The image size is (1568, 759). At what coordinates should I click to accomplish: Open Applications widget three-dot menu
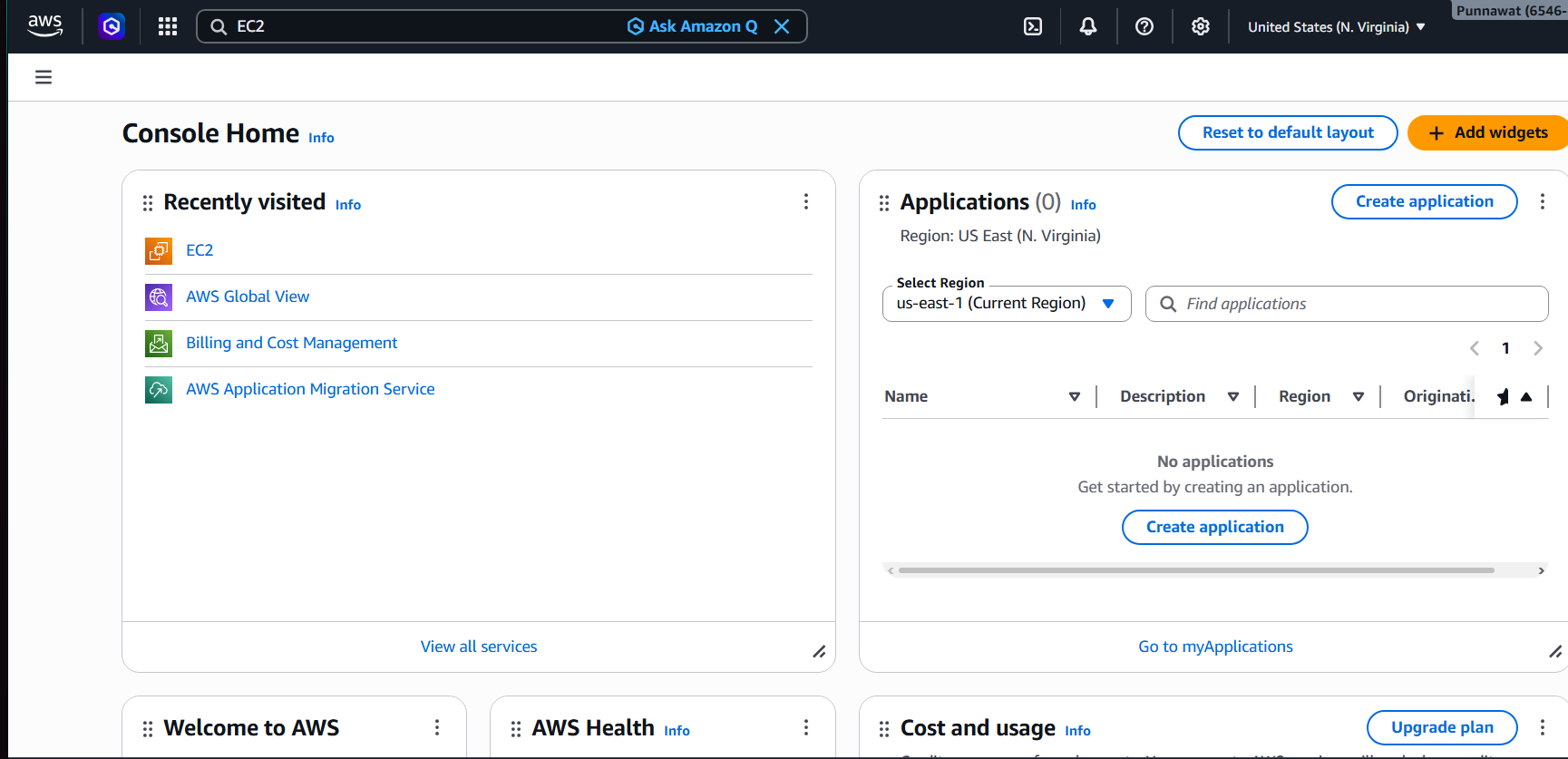pyautogui.click(x=1543, y=201)
